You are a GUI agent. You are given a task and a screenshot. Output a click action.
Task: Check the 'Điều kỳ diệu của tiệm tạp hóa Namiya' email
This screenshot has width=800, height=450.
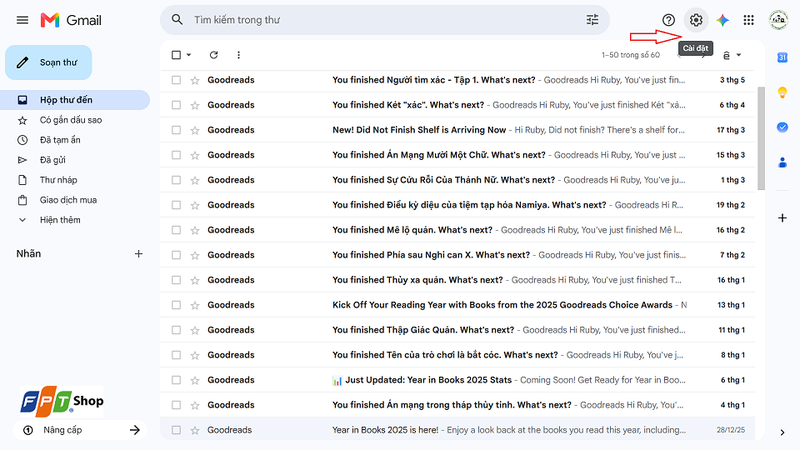click(x=176, y=205)
